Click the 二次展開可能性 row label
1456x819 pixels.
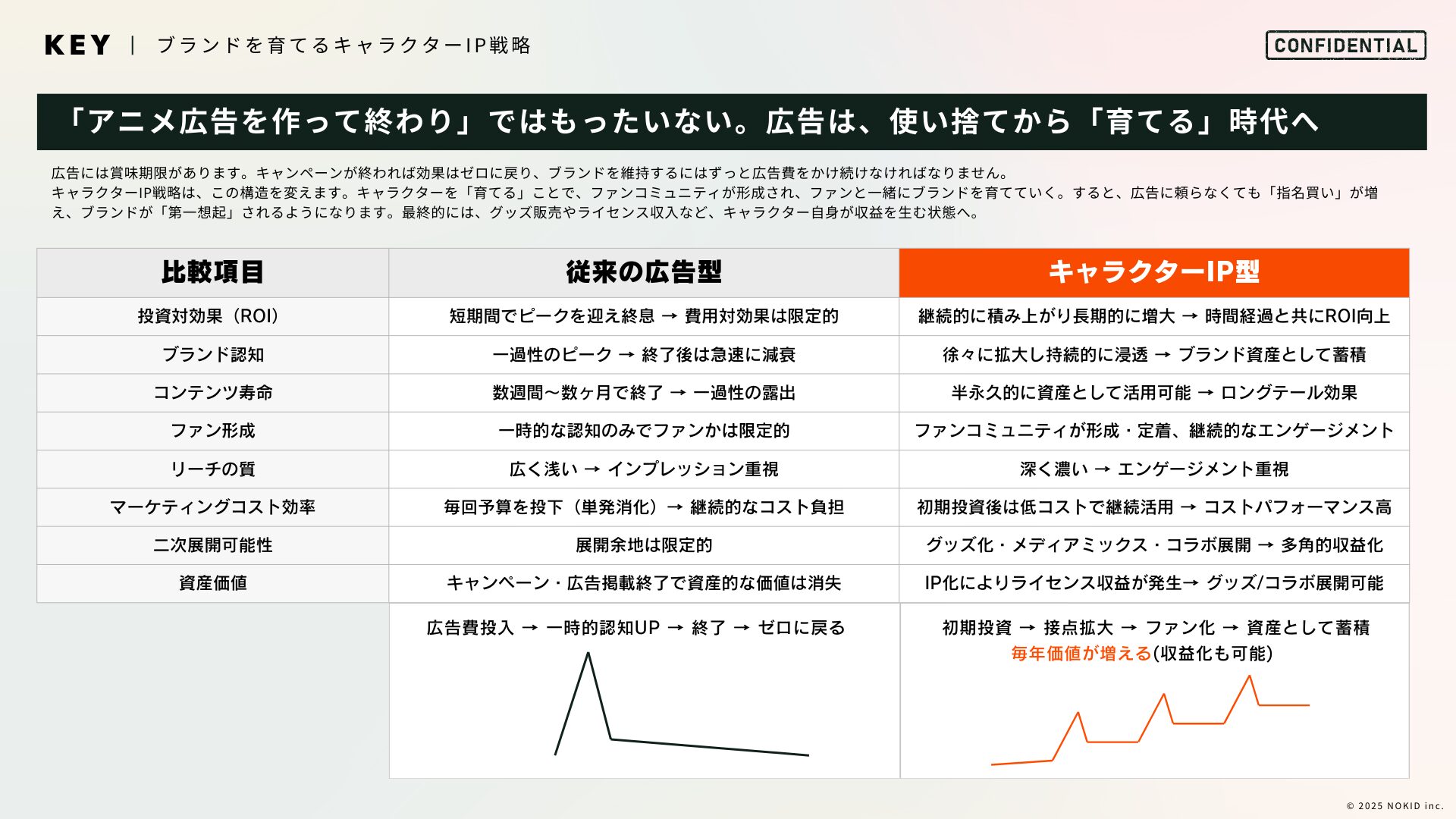[212, 545]
